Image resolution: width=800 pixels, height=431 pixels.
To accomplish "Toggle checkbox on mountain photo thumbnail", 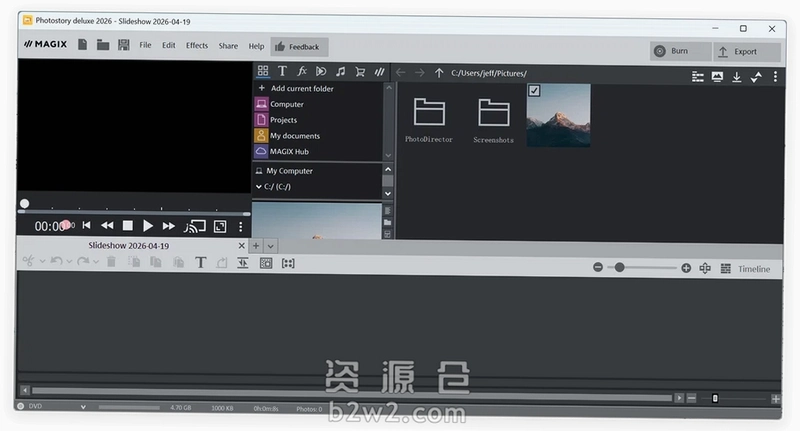I will [534, 91].
